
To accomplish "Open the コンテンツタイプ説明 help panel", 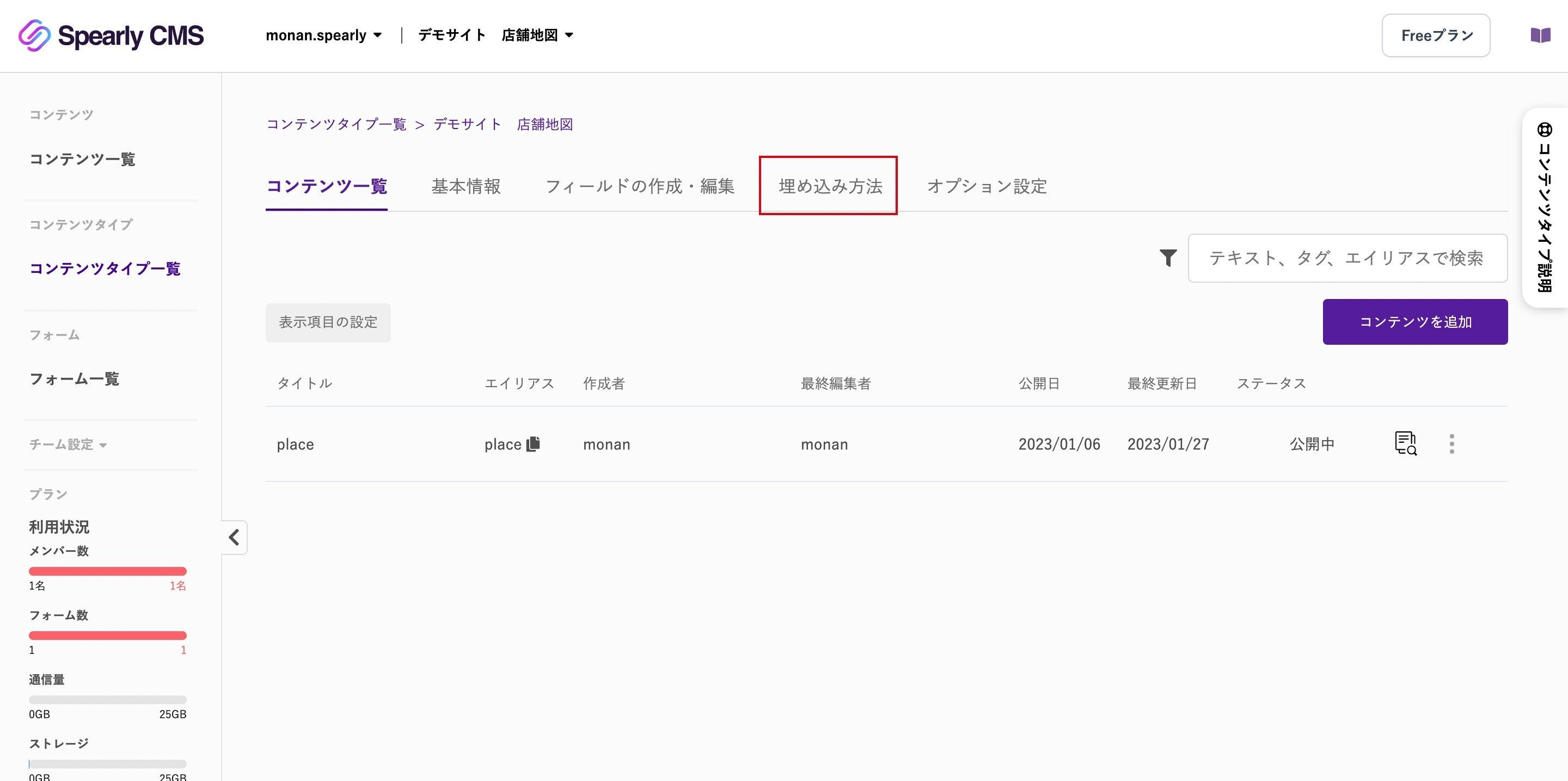I will click(x=1544, y=208).
